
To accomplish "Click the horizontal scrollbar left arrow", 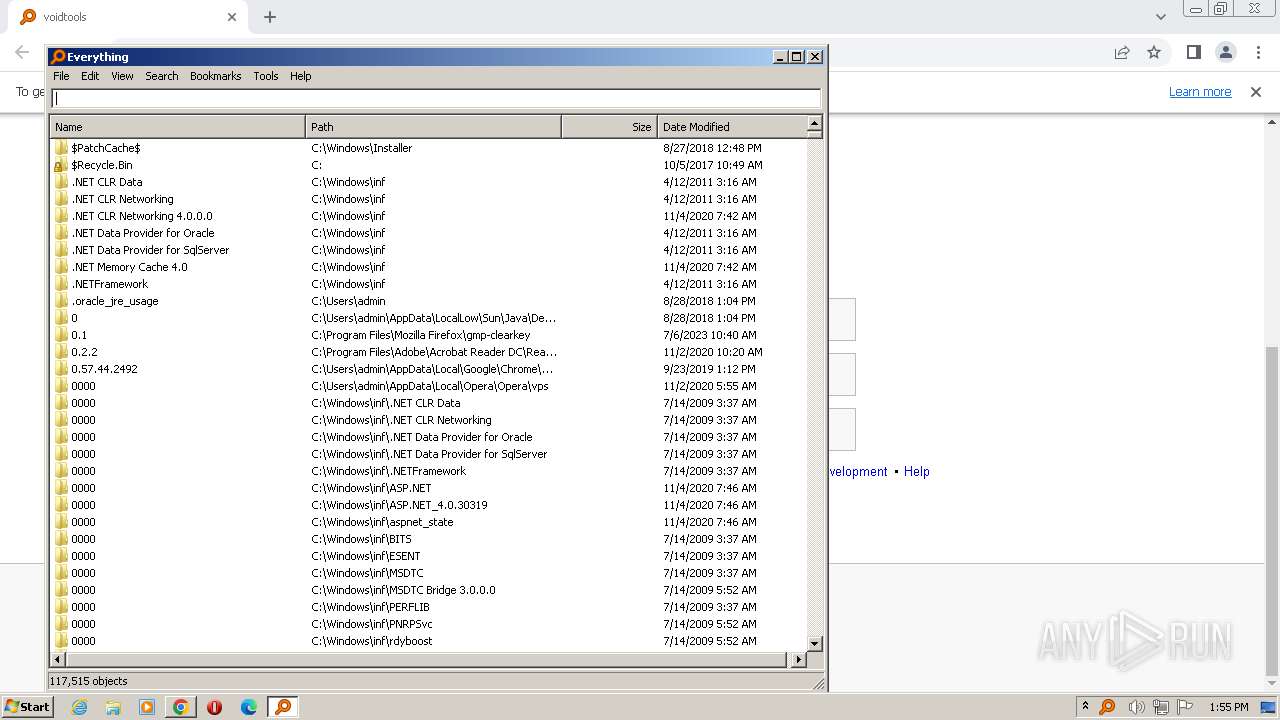I will coord(58,660).
